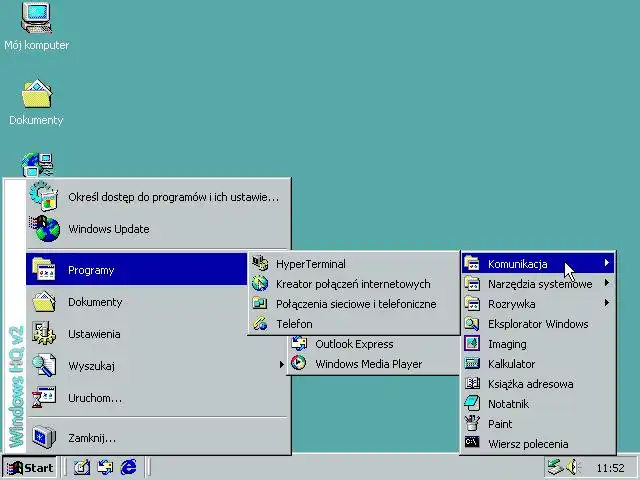Open the Dokumenty folder desktop icon
This screenshot has height=480, width=640.
point(37,94)
